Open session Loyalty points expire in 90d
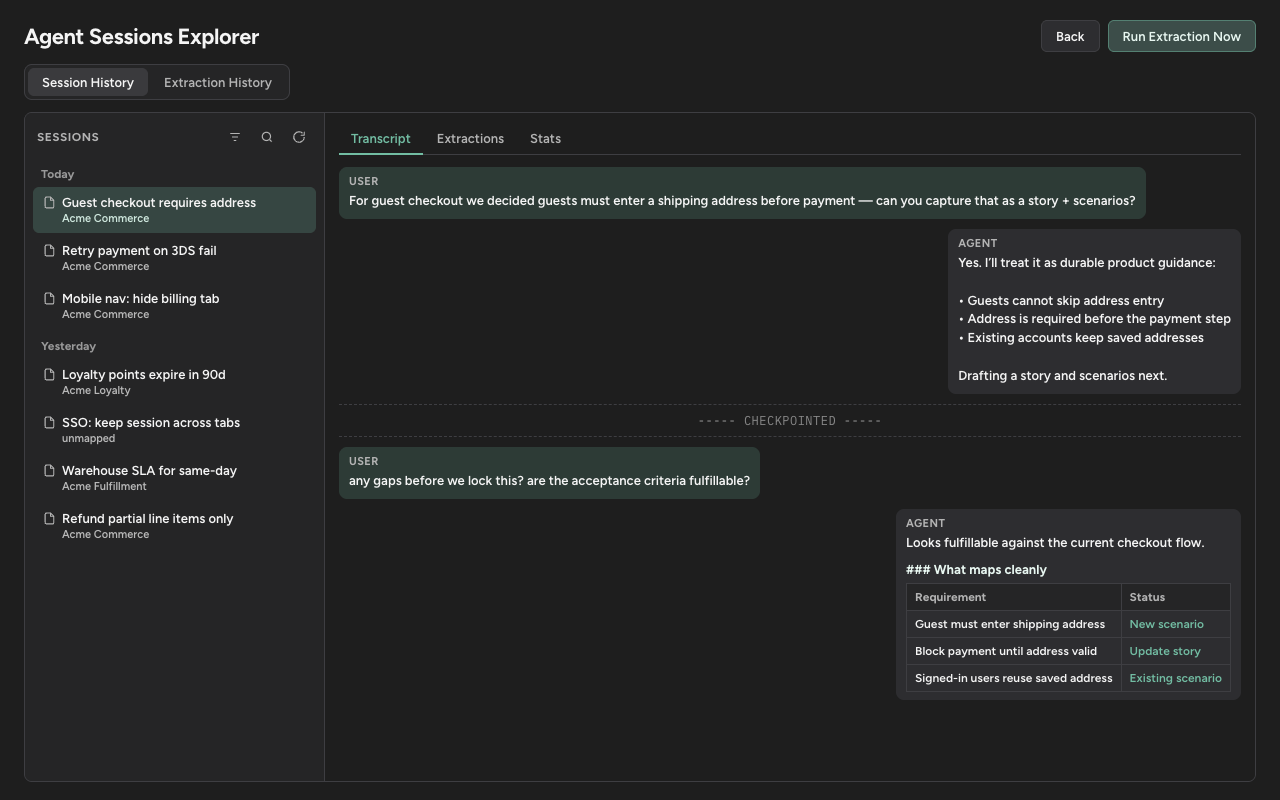The image size is (1280, 800). point(175,382)
